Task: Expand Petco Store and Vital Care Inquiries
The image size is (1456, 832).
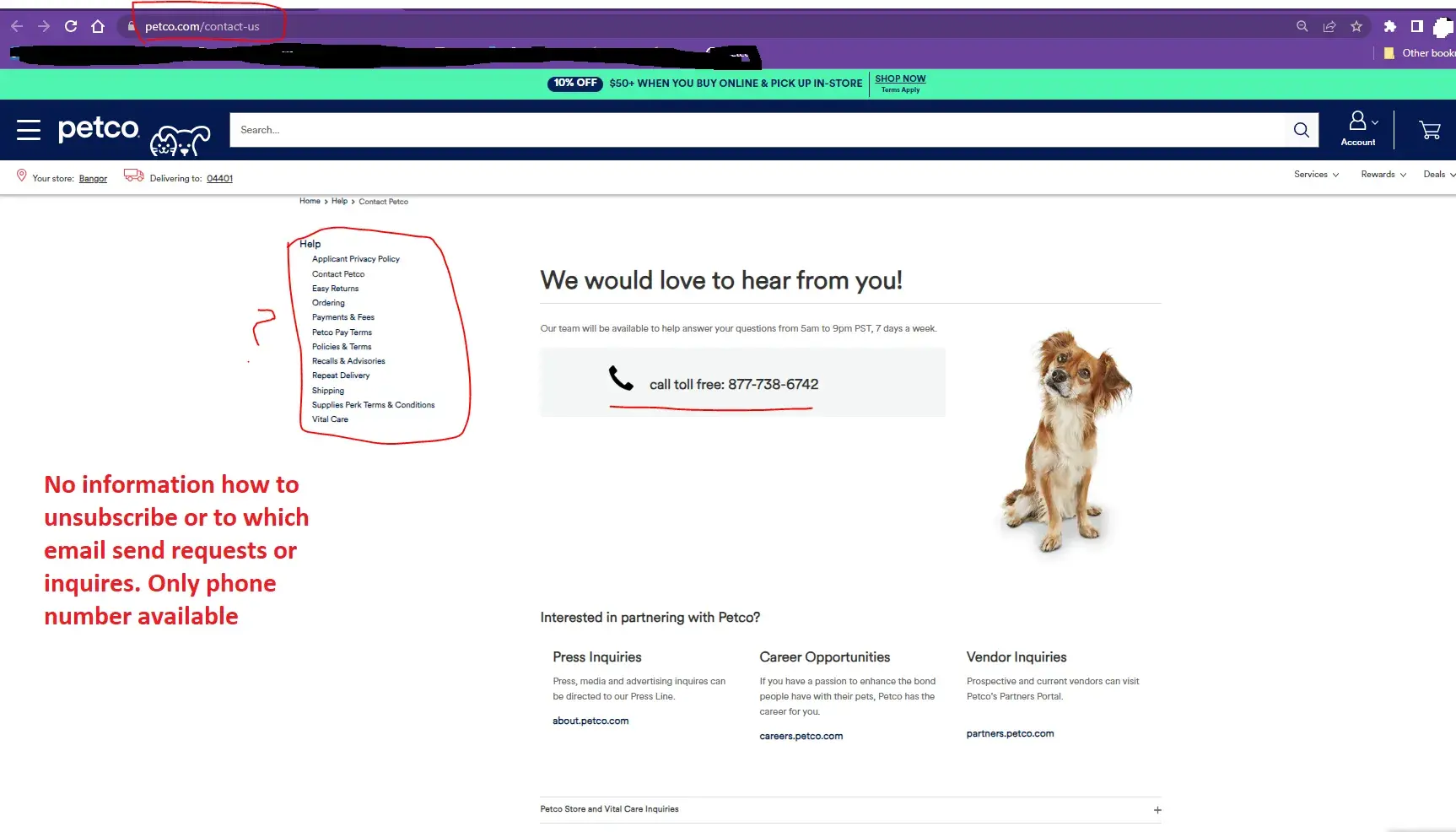Action: tap(850, 809)
